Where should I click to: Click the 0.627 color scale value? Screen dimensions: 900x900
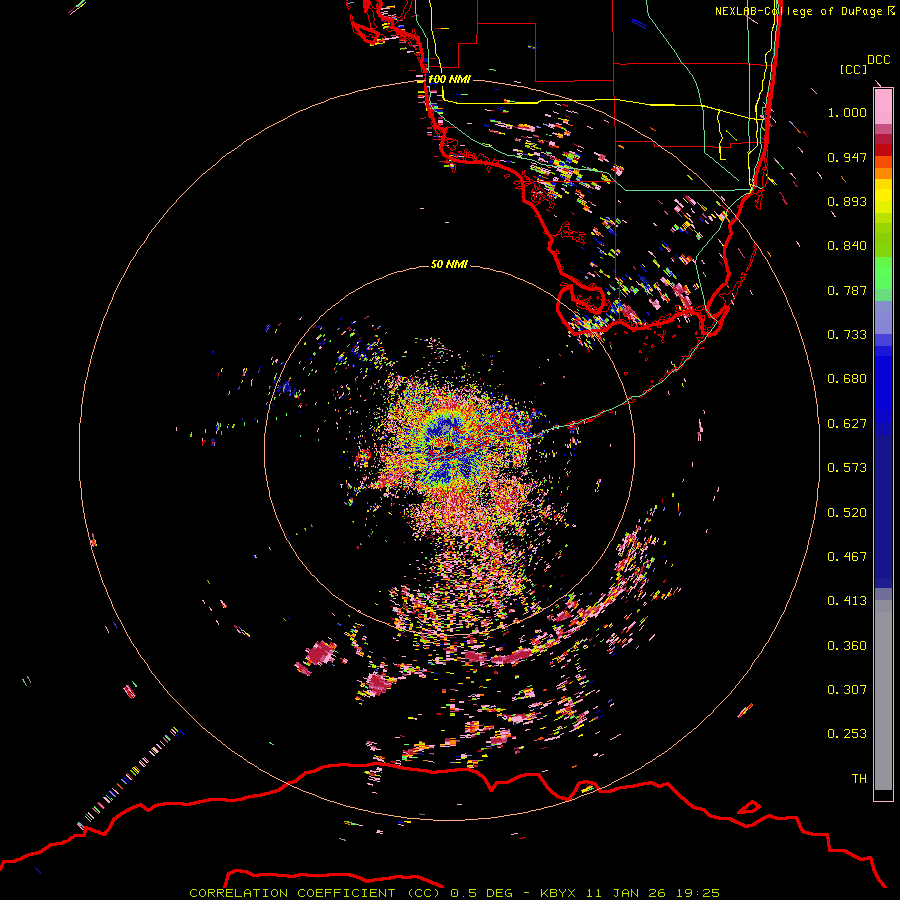pos(847,424)
